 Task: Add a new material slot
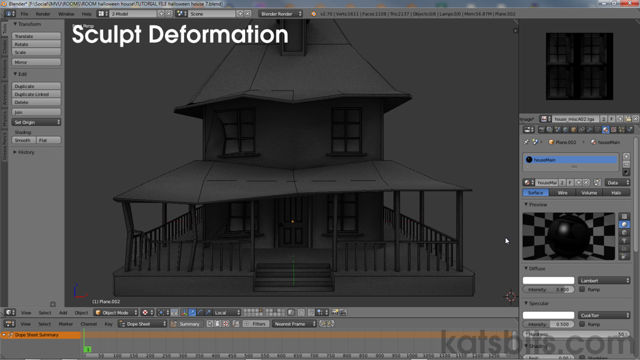[x=626, y=156]
